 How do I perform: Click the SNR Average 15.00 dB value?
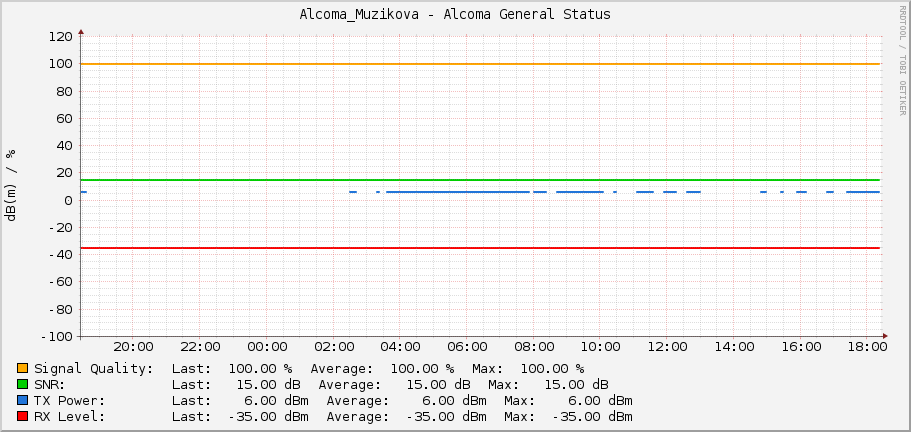[439, 385]
